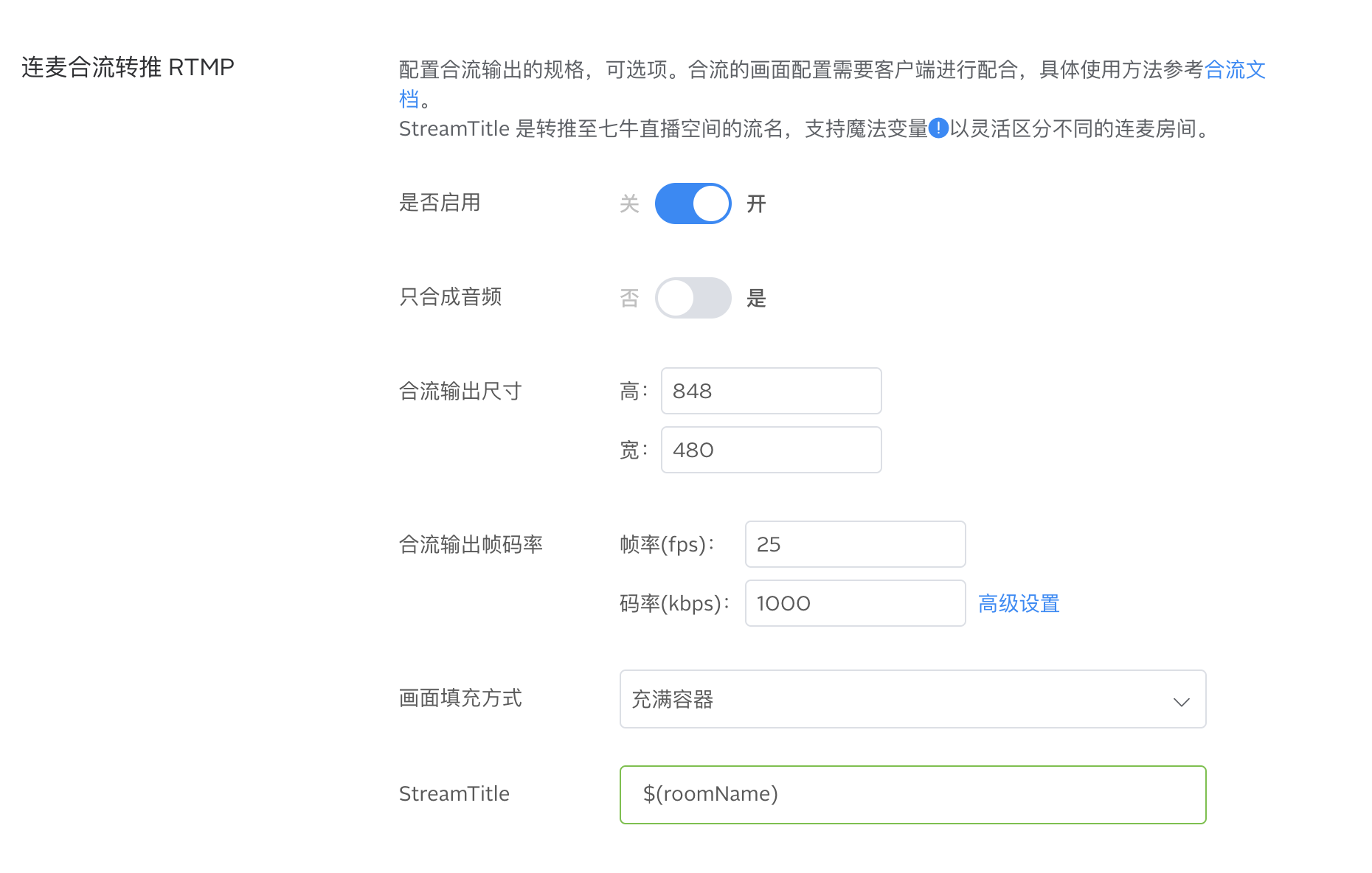Enable the 只合成音频 switch
This screenshot has height=873, width=1372.
693,298
